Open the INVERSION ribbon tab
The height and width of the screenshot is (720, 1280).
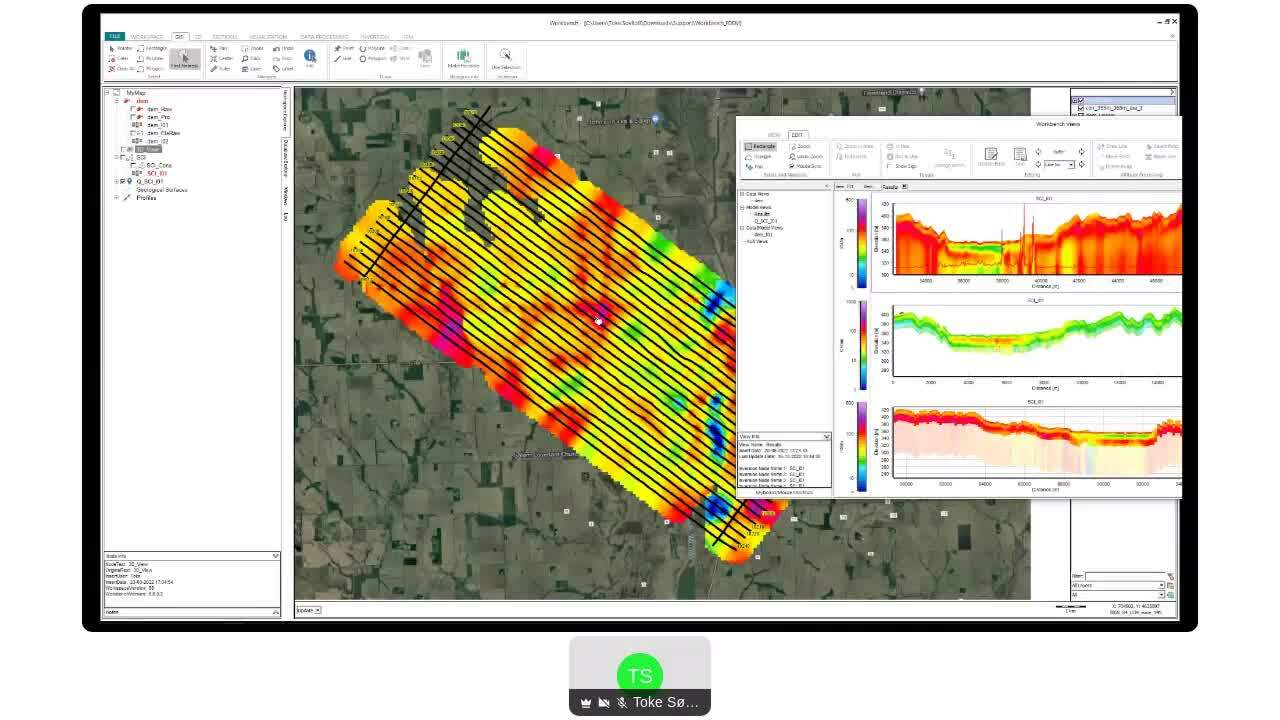click(375, 36)
